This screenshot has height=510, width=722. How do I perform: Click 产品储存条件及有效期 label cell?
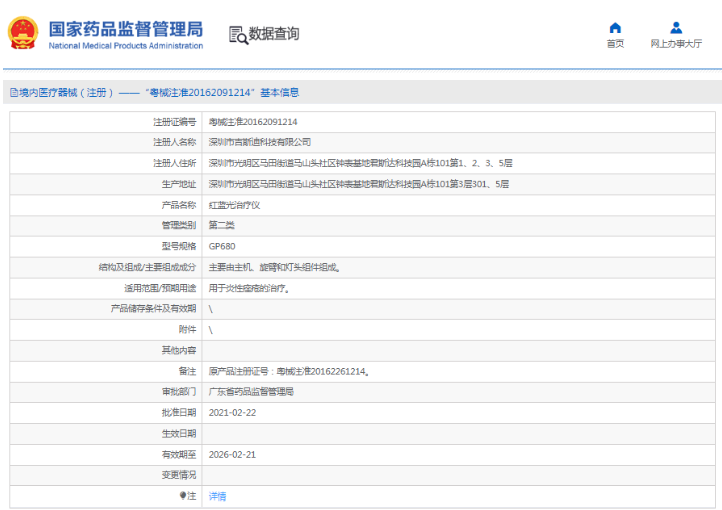pyautogui.click(x=106, y=308)
